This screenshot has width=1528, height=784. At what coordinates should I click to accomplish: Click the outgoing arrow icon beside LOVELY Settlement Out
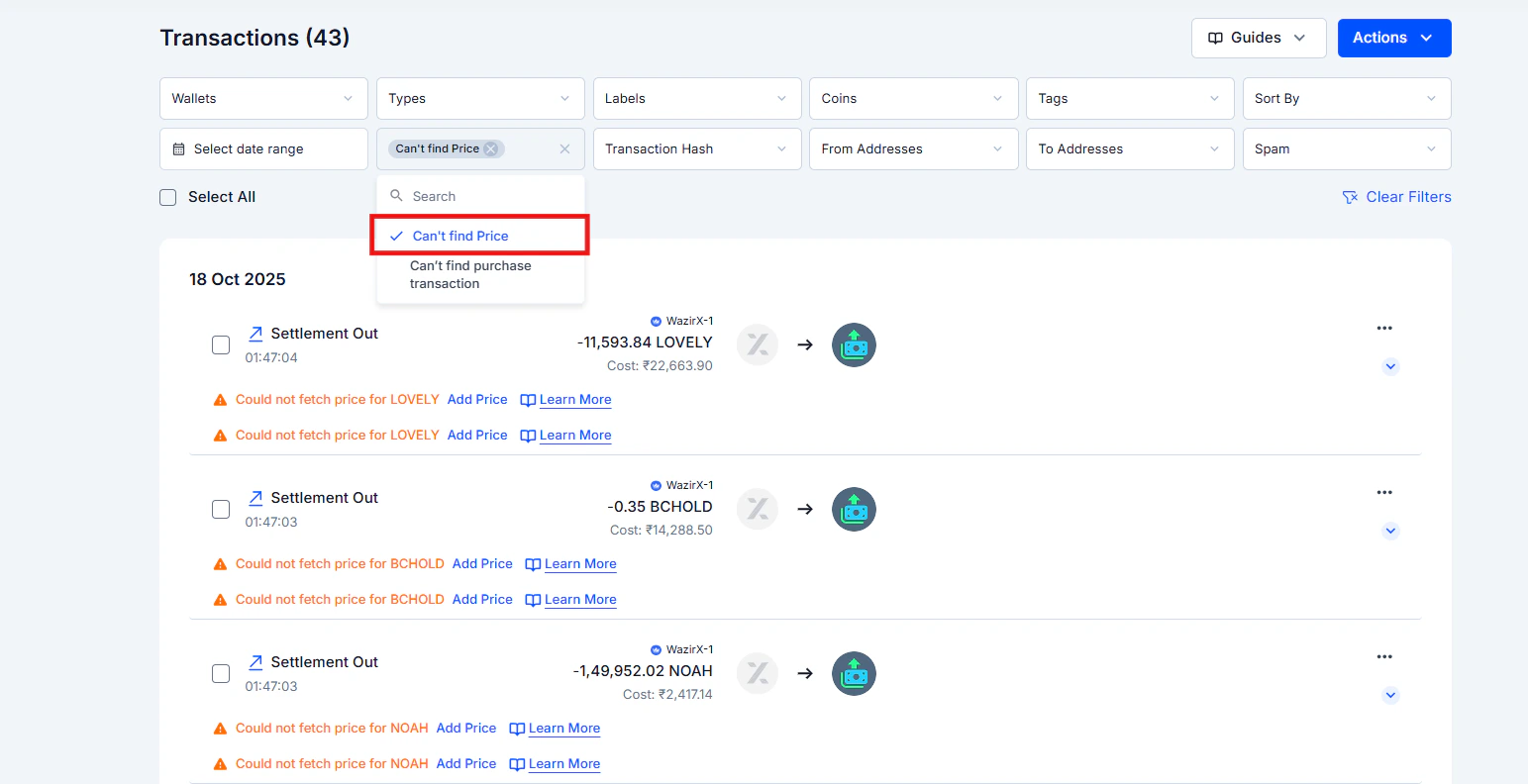coord(255,334)
